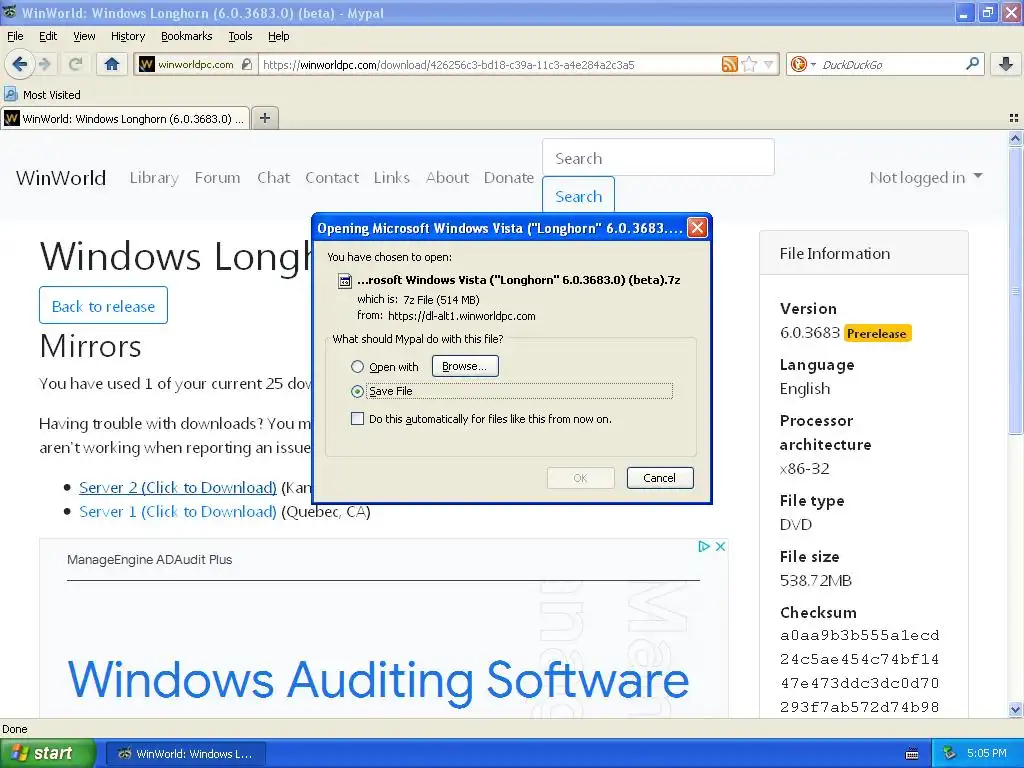Open the View menu
Screen dimensions: 1024x768
[84, 36]
